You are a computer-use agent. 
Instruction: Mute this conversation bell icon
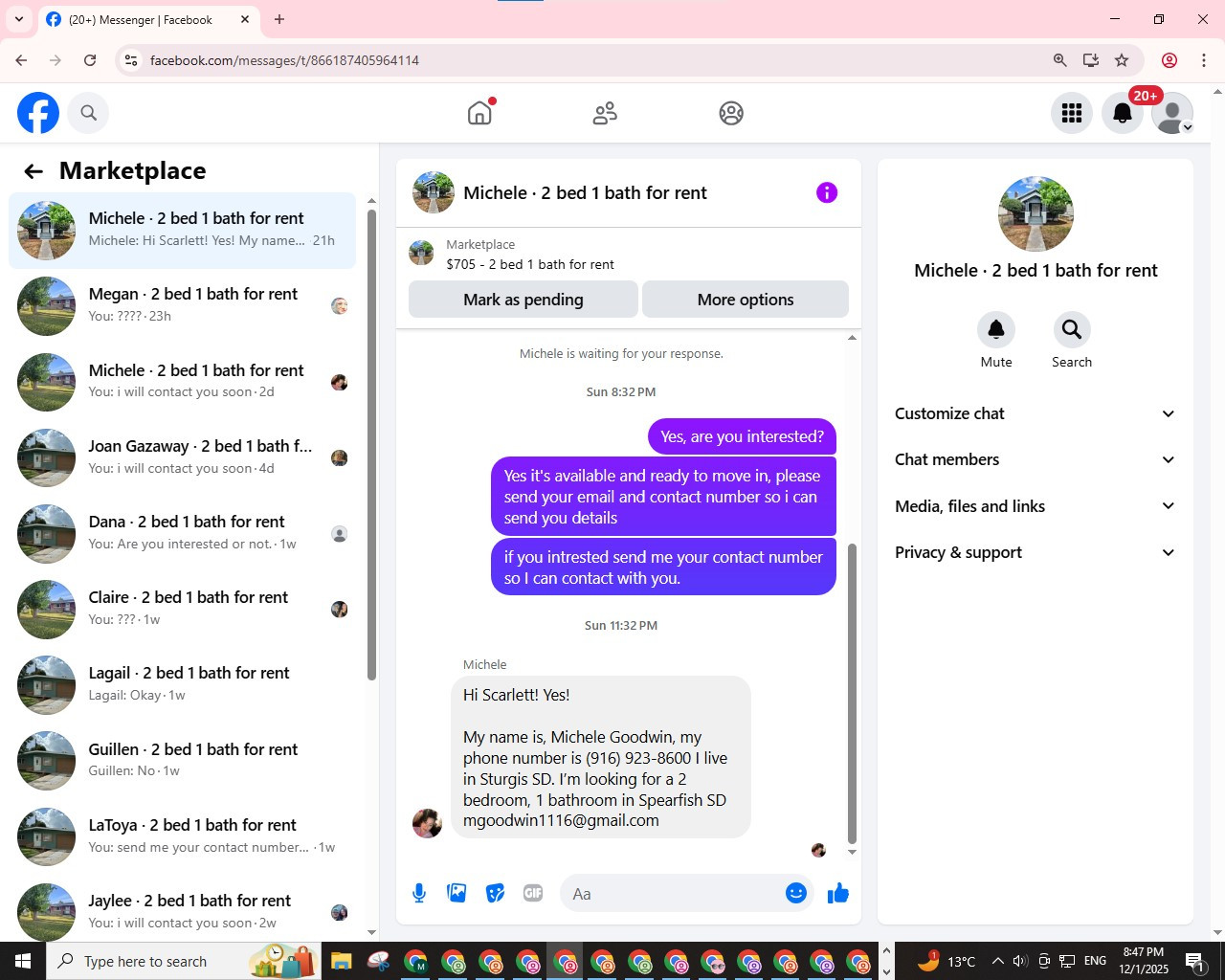(996, 330)
